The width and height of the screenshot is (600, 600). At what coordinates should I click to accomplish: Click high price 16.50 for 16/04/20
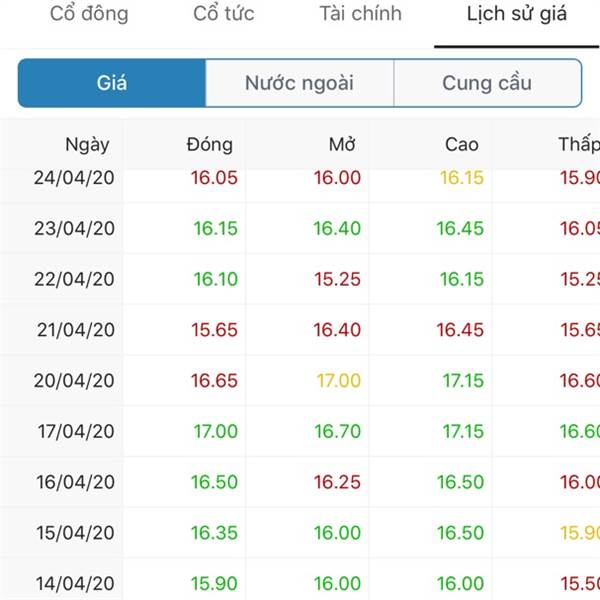point(460,482)
